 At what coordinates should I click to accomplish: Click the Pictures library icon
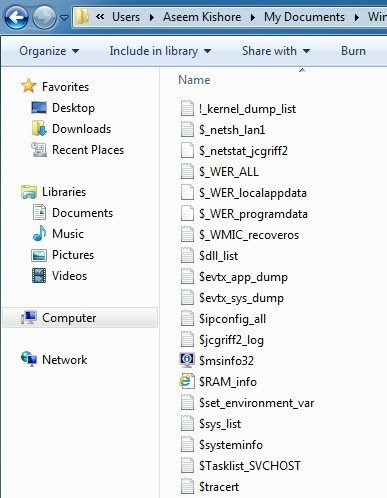click(x=39, y=255)
